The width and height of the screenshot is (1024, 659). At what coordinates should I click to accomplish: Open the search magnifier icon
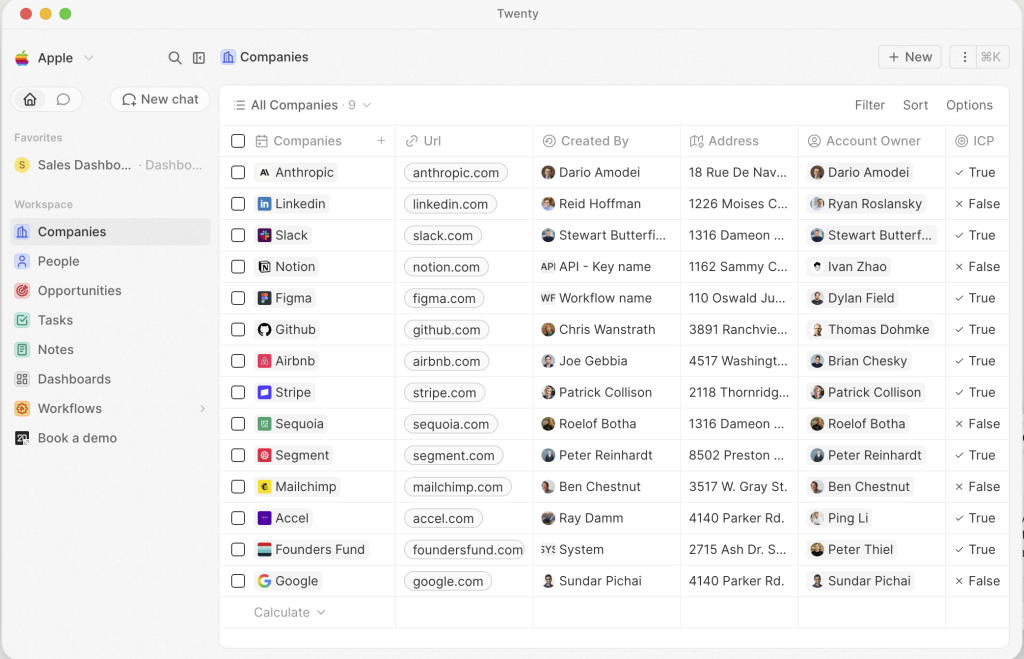(x=175, y=57)
